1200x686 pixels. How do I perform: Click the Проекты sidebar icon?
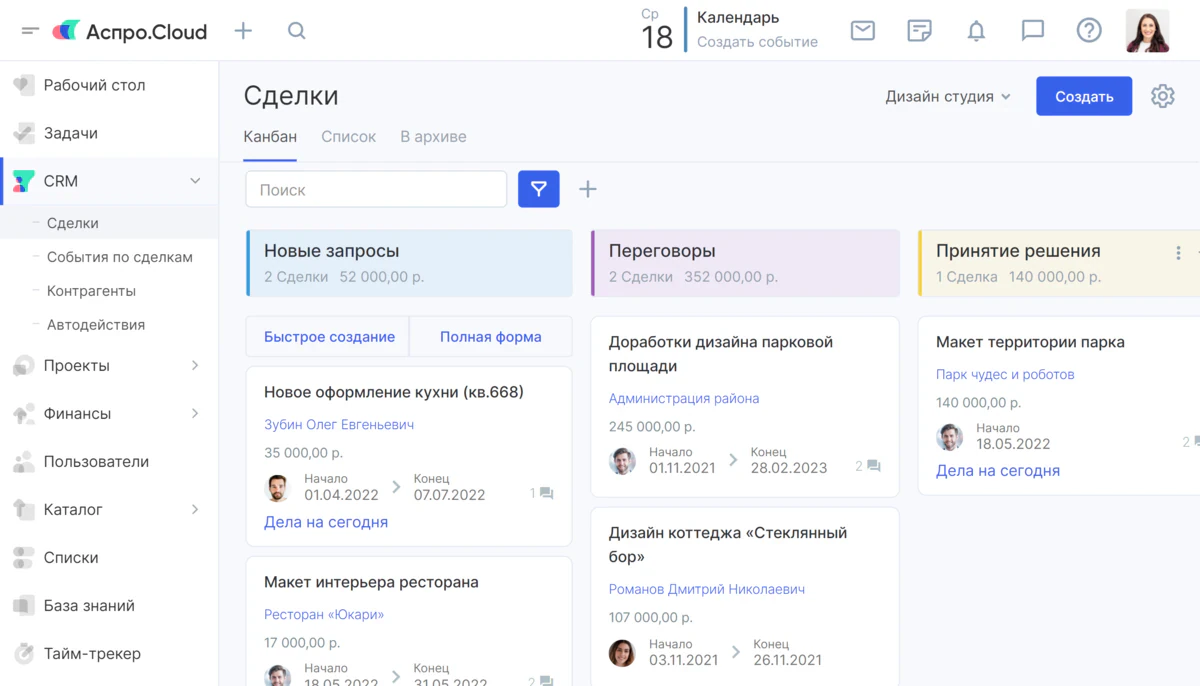pyautogui.click(x=24, y=366)
